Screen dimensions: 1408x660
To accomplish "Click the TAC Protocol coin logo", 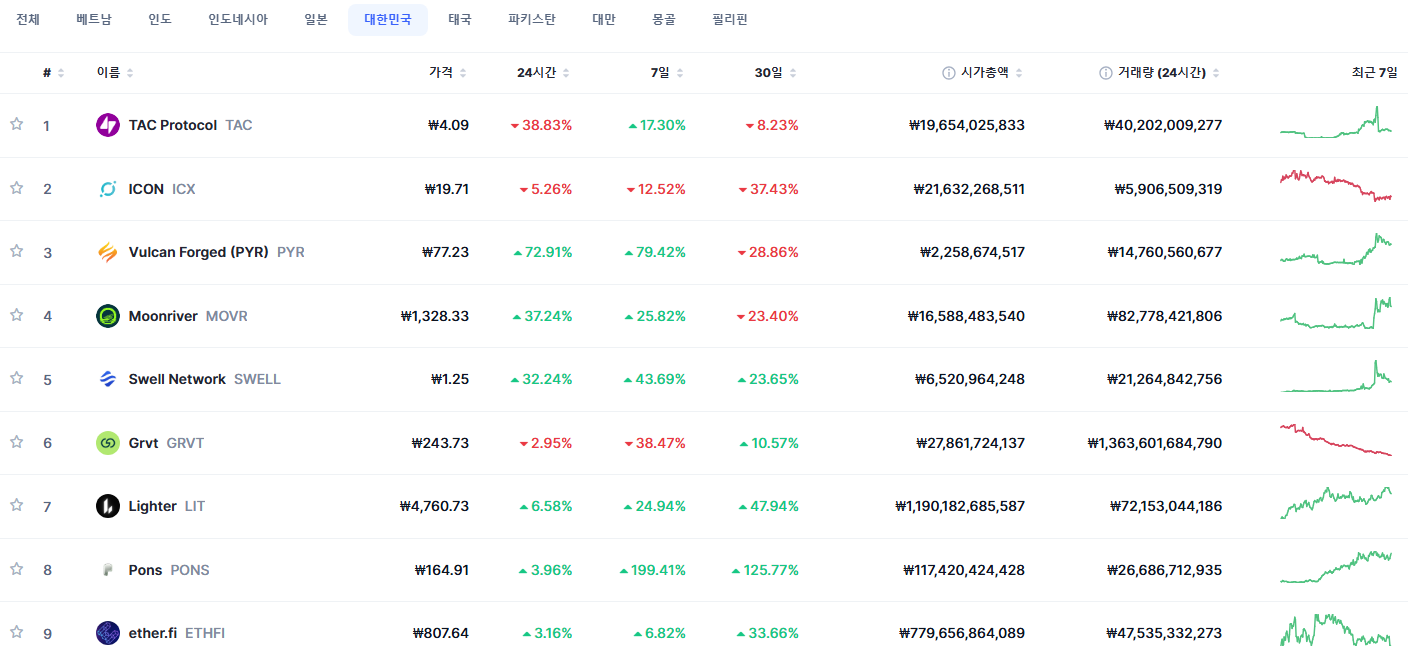I will click(x=108, y=125).
